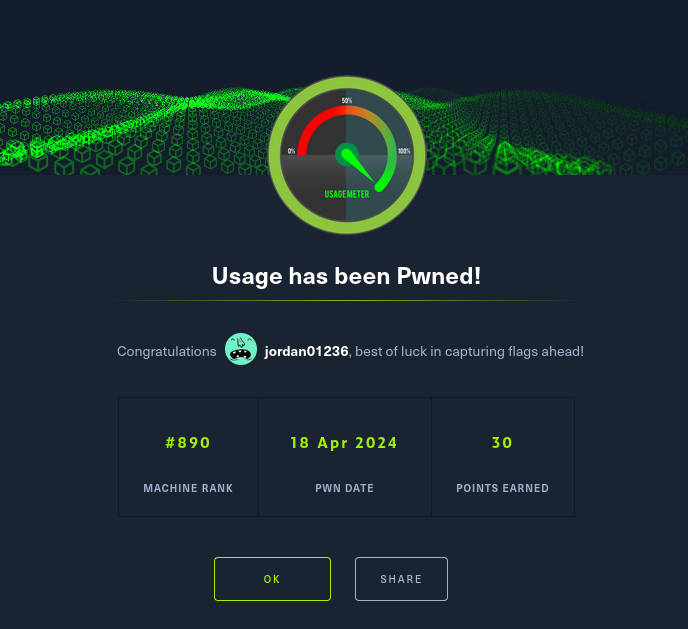Viewport: 688px width, 629px height.
Task: Open the jordan01236 profile link
Action: (x=307, y=351)
